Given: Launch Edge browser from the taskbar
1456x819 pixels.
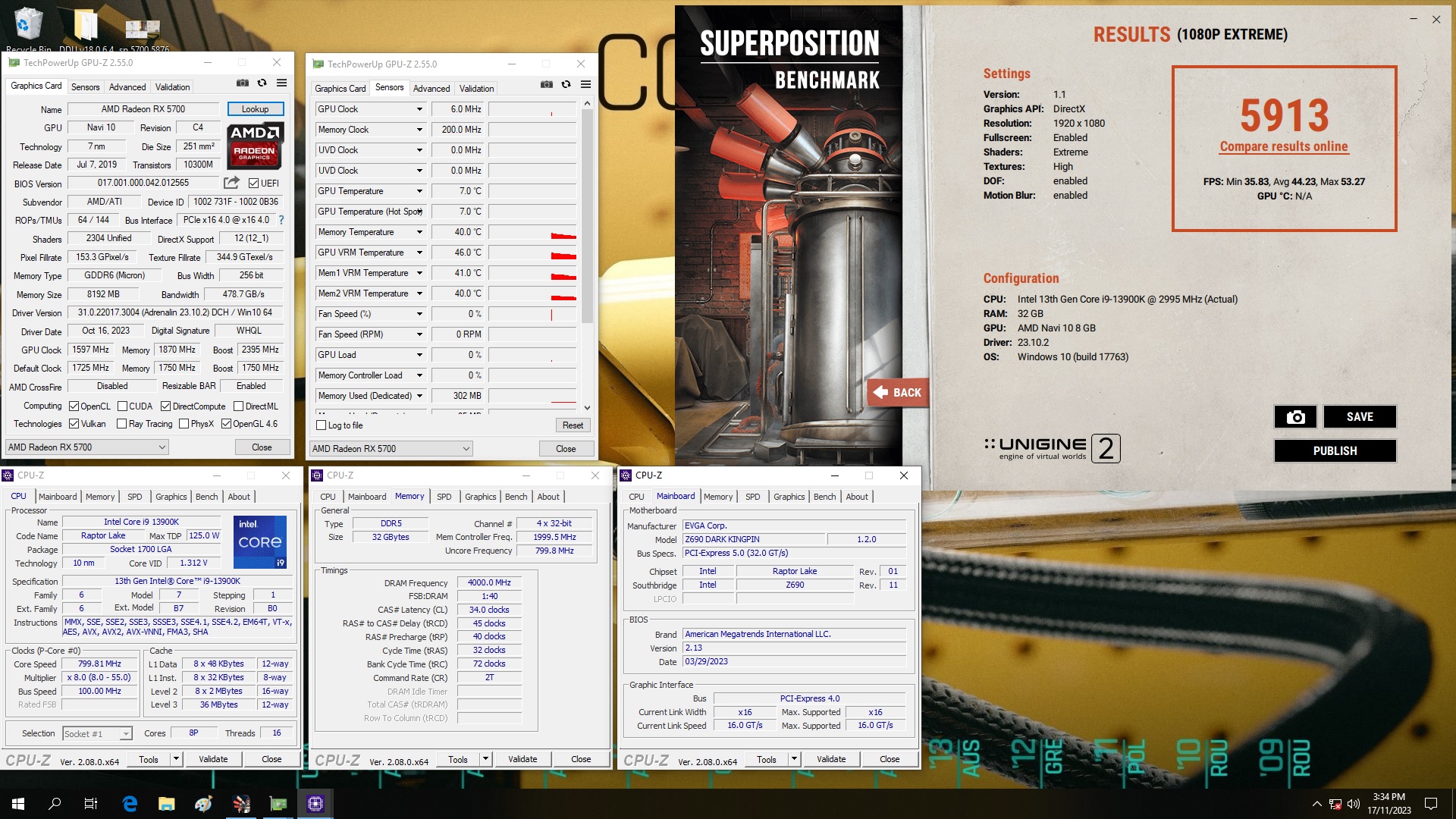Looking at the screenshot, I should 130,804.
